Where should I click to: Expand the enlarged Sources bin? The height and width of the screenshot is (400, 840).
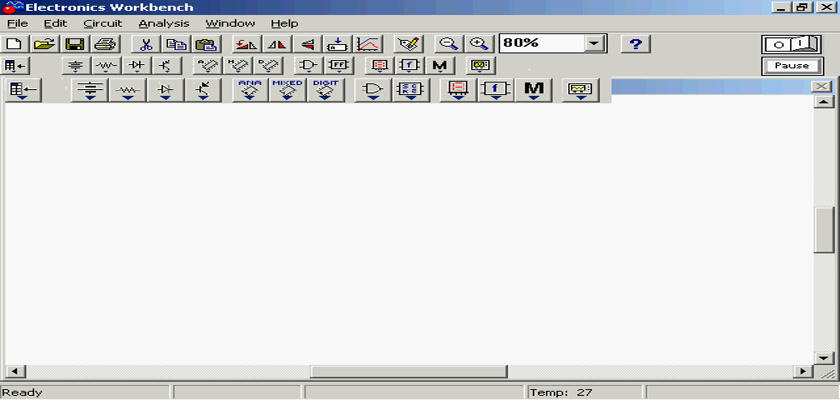[89, 90]
